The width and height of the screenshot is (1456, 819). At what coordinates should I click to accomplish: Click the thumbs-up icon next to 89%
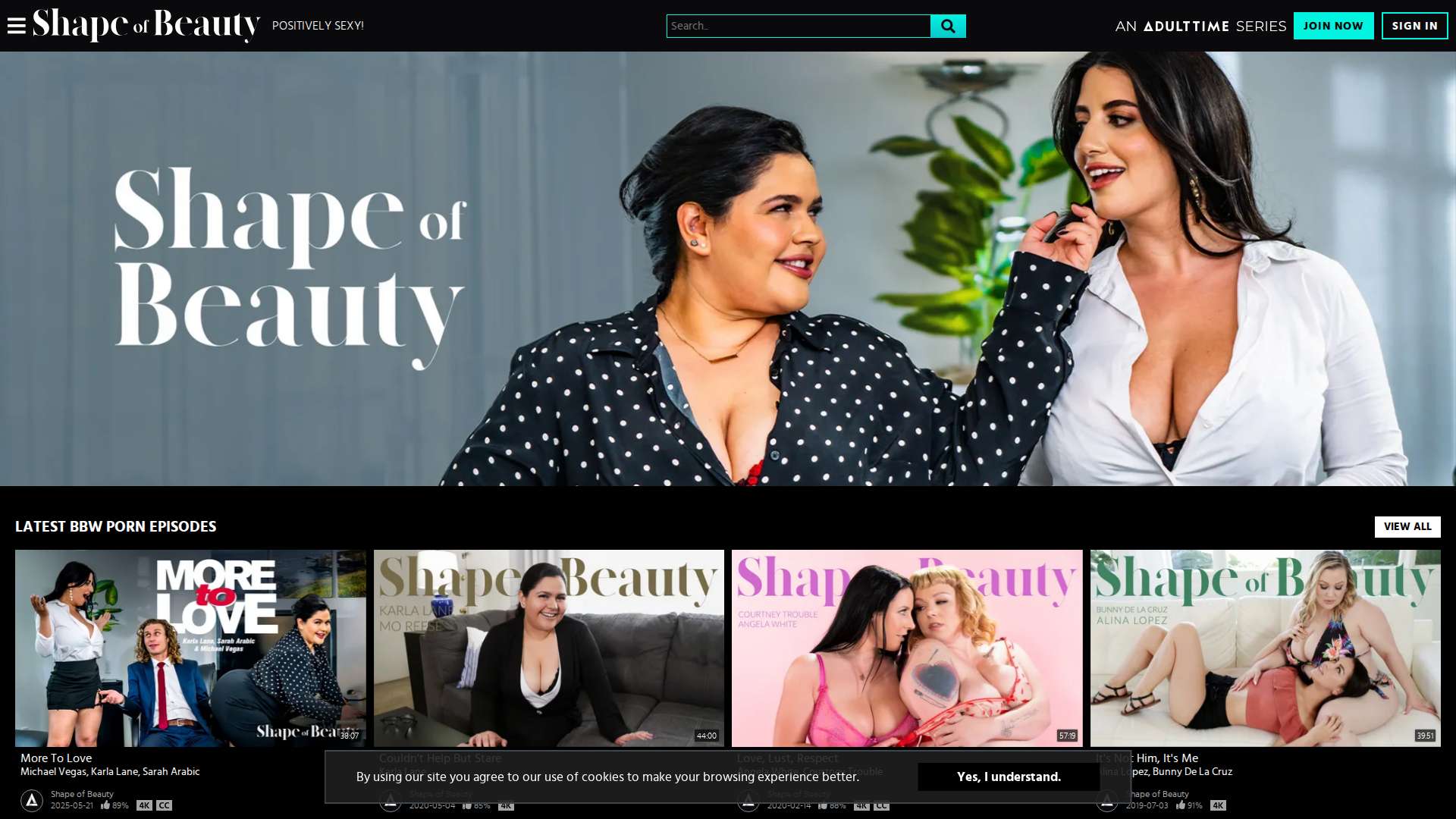pos(105,805)
